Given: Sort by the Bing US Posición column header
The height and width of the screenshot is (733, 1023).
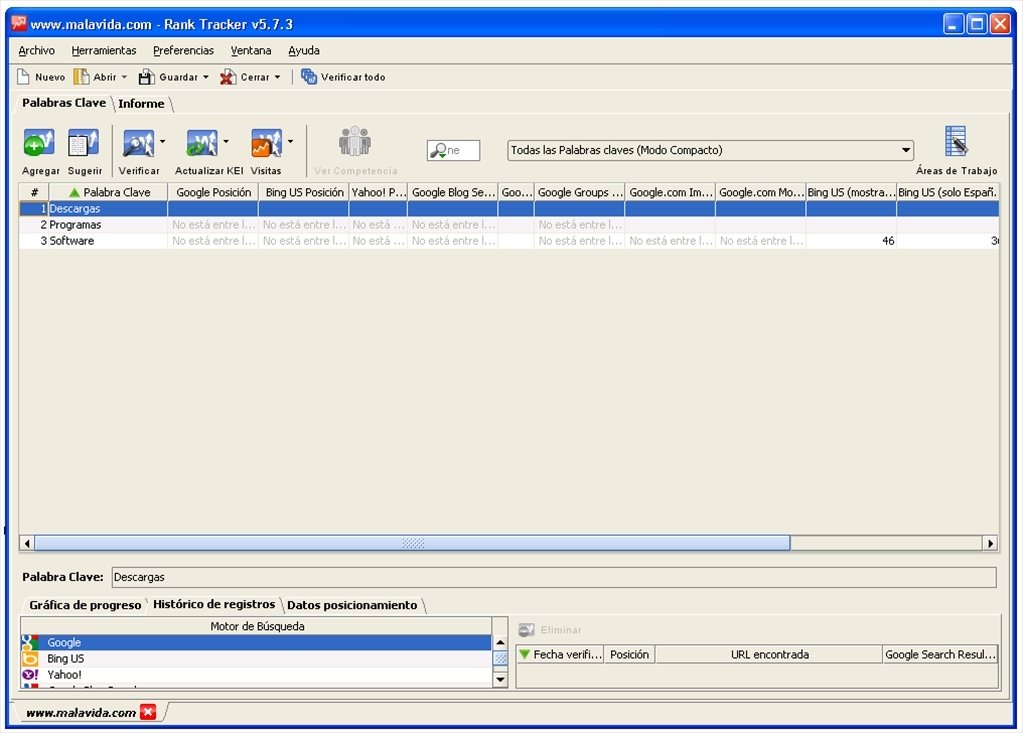Looking at the screenshot, I should tap(304, 192).
